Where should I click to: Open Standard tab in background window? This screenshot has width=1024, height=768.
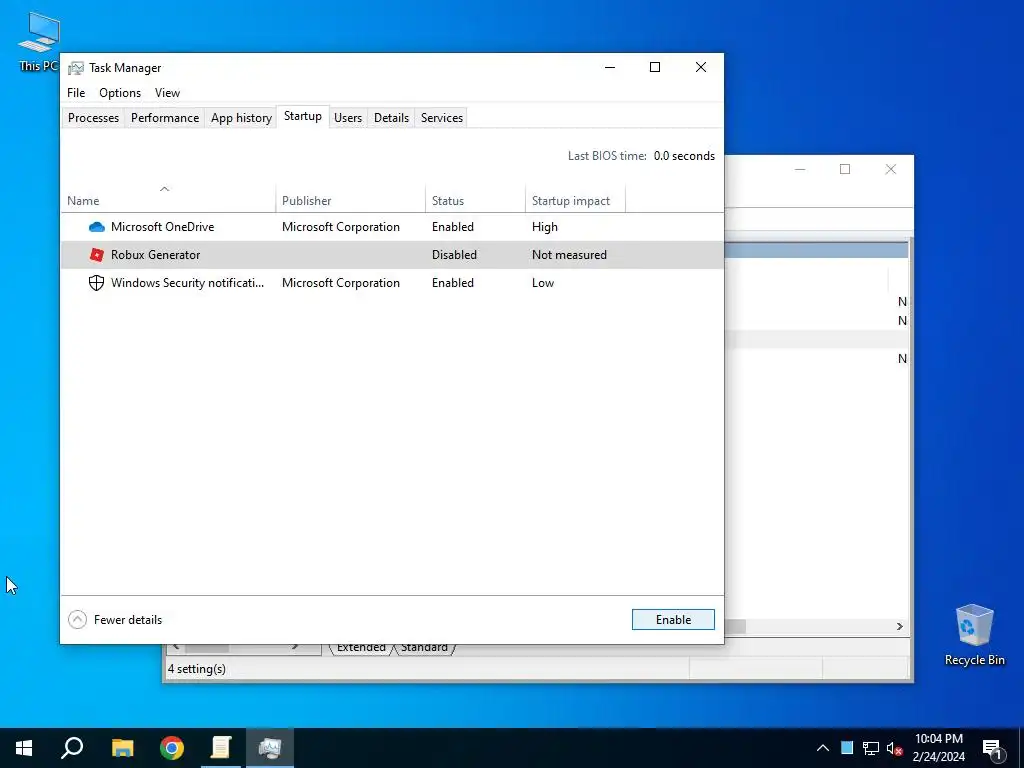pos(424,648)
